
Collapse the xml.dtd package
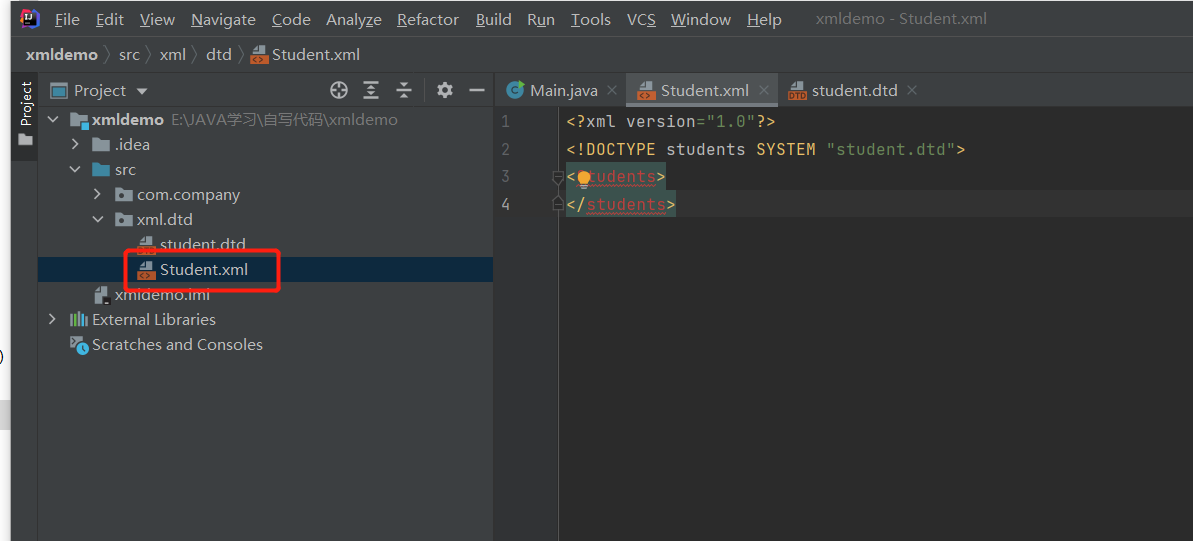click(x=97, y=219)
